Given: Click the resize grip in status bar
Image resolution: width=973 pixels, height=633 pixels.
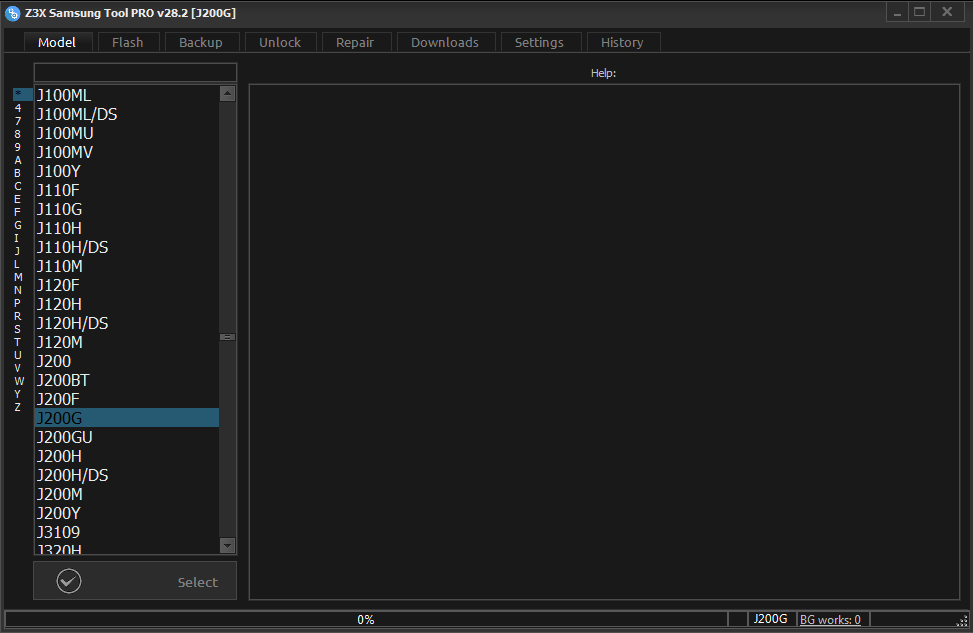Looking at the screenshot, I should 962,621.
